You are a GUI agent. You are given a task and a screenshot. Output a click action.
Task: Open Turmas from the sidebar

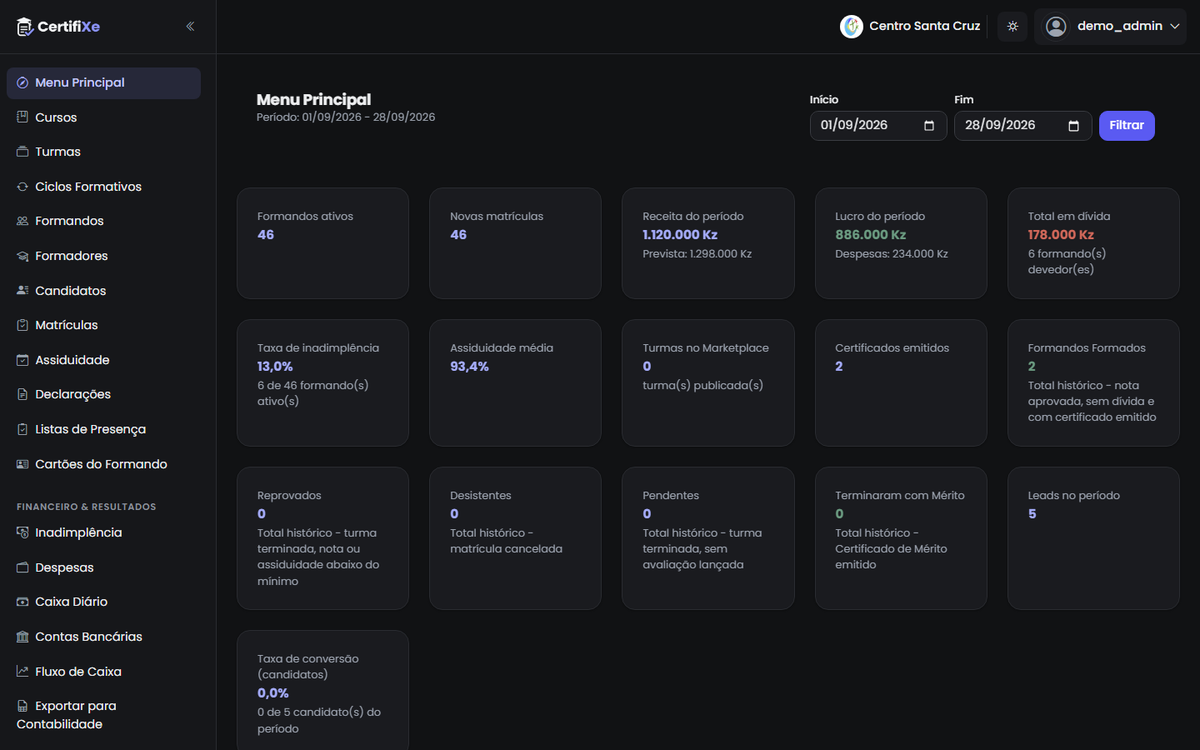pos(104,152)
